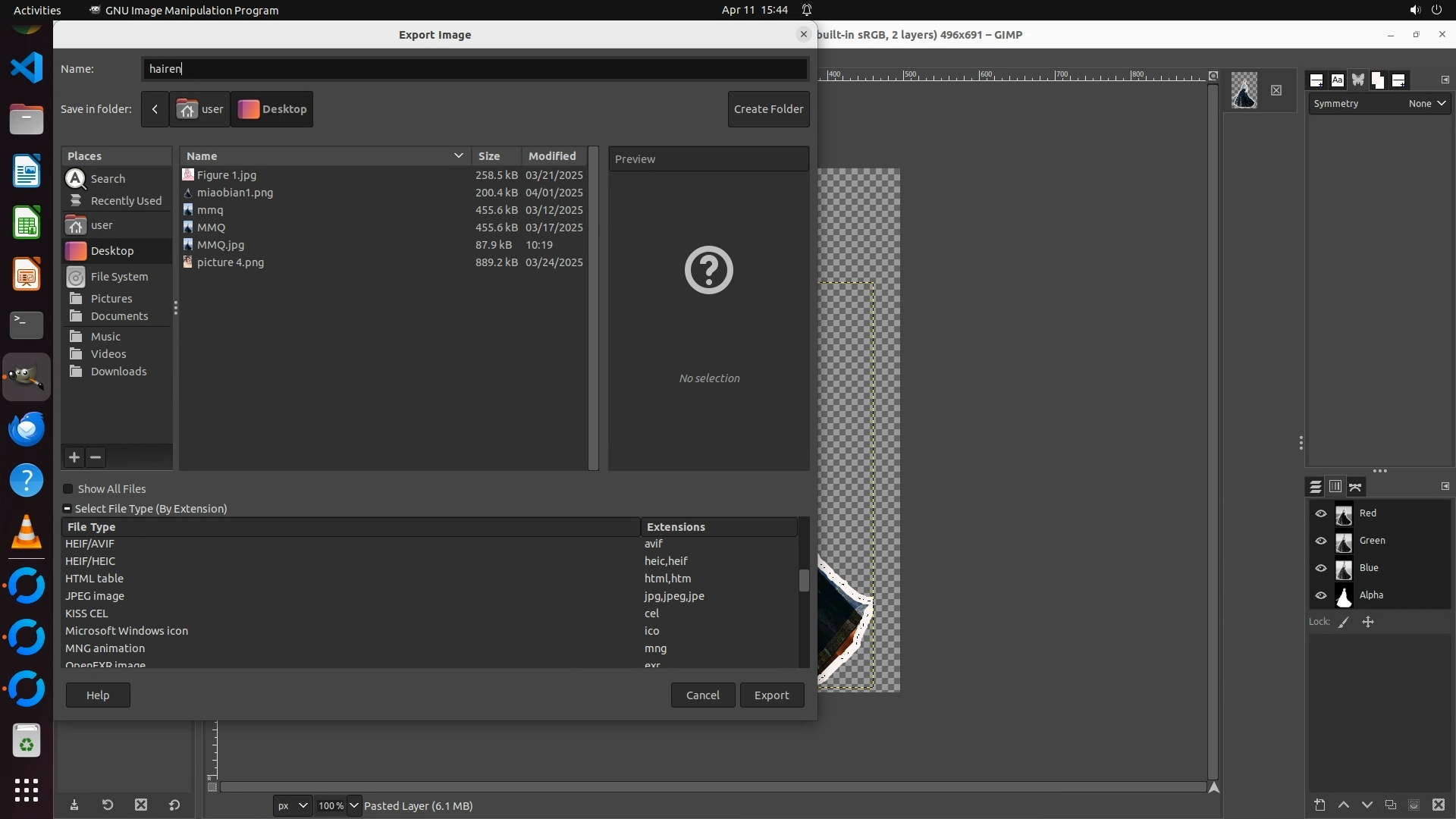Hide the Red channel eye icon
This screenshot has height=819, width=1456.
1321,513
